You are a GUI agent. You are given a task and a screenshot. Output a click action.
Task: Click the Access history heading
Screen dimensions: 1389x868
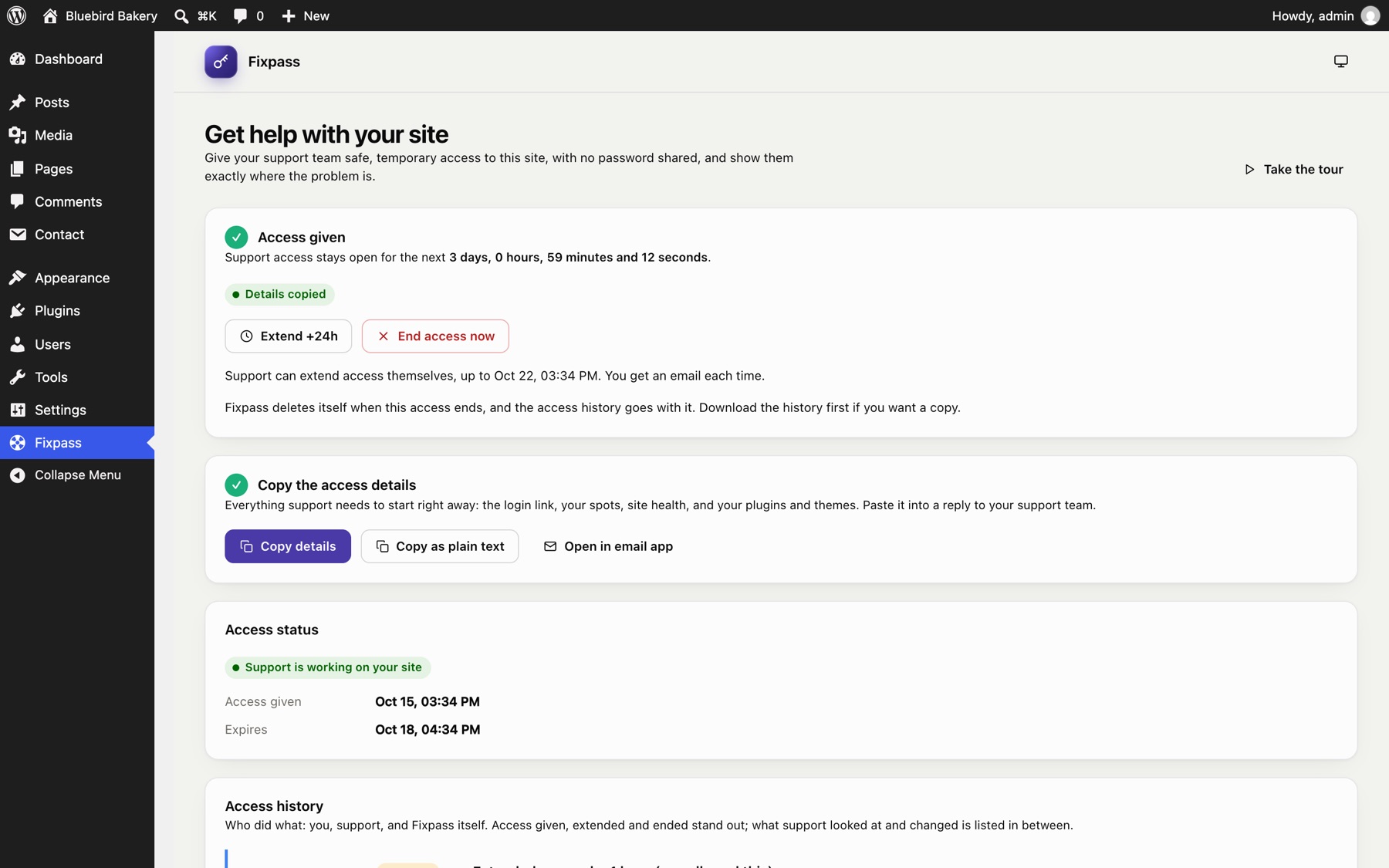click(274, 806)
